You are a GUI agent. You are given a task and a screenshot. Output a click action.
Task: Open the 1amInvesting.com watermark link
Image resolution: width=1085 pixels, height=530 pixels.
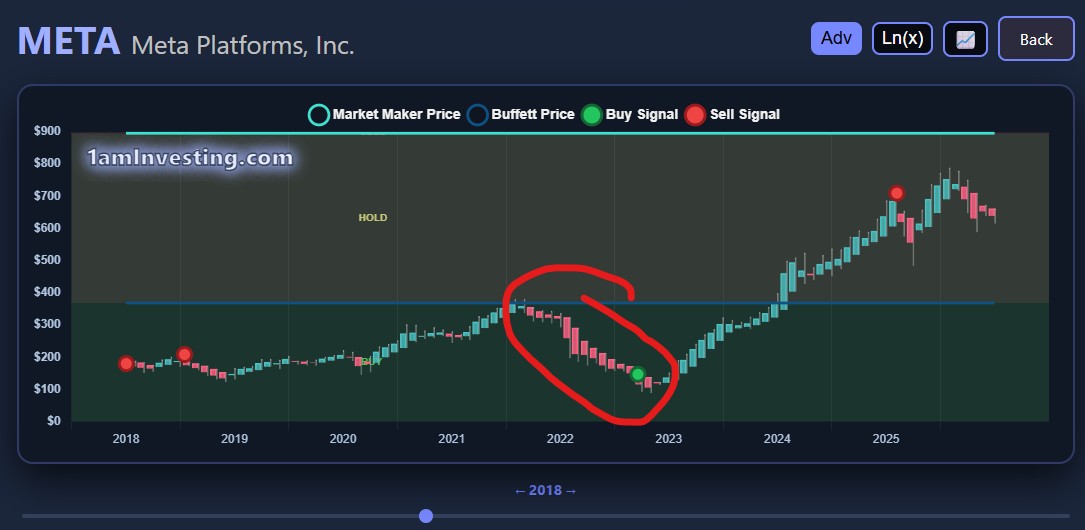click(190, 158)
